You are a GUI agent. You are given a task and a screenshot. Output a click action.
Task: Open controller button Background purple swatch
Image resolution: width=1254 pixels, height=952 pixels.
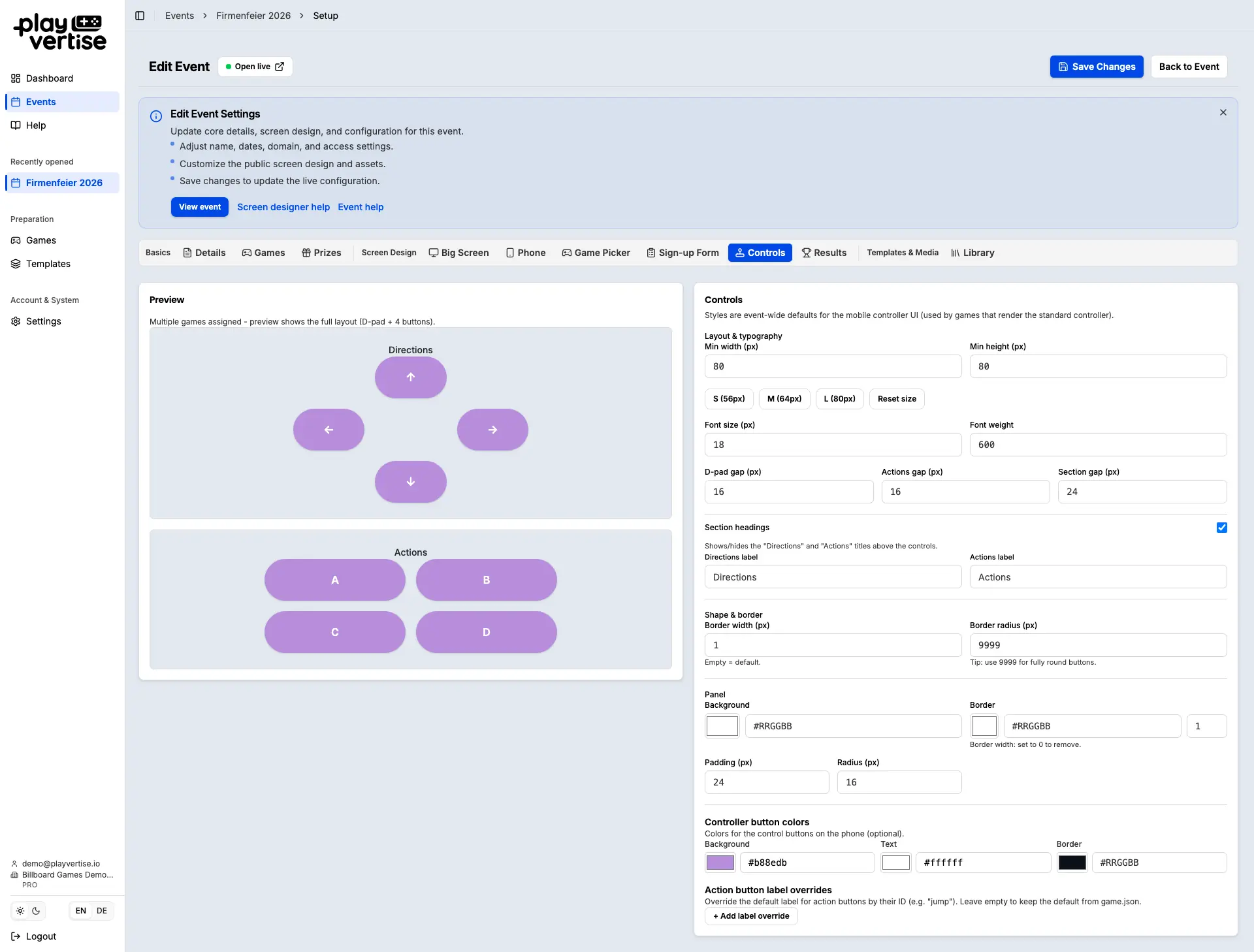[x=720, y=863]
